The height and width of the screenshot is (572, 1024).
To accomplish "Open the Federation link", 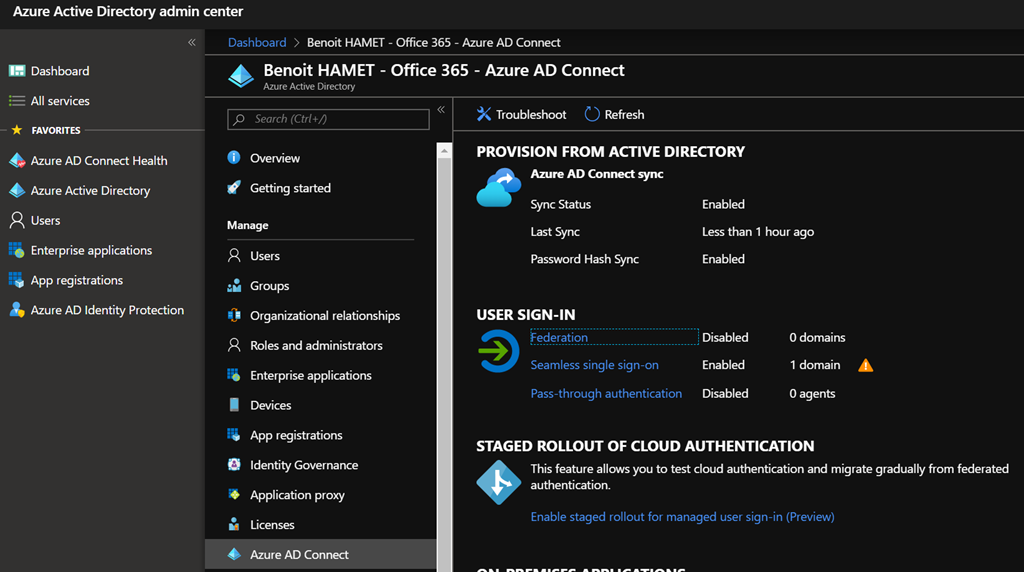I will pos(559,338).
